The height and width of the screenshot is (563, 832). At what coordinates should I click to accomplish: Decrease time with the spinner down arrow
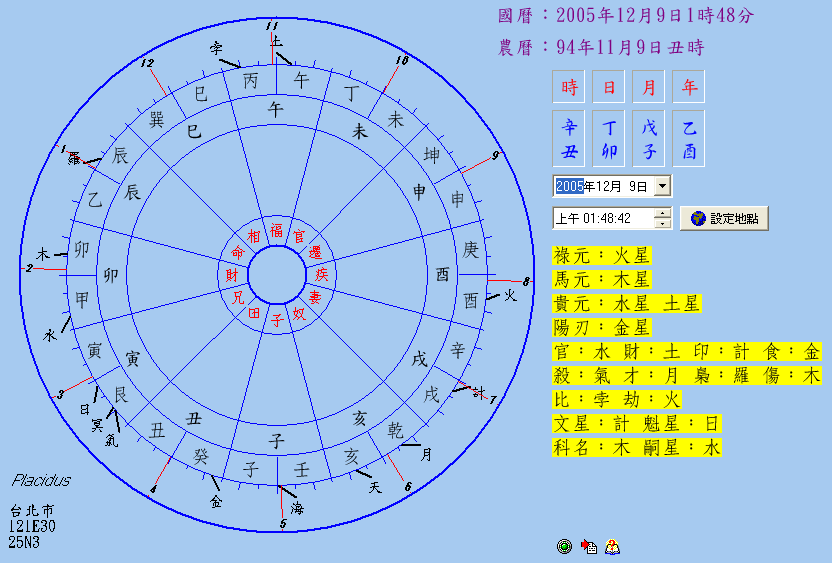[x=662, y=223]
